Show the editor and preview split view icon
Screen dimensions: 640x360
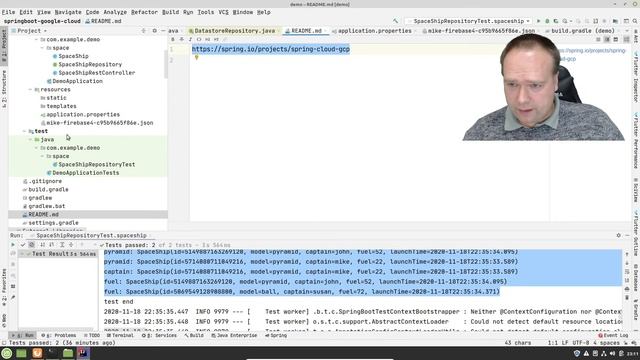[607, 40]
